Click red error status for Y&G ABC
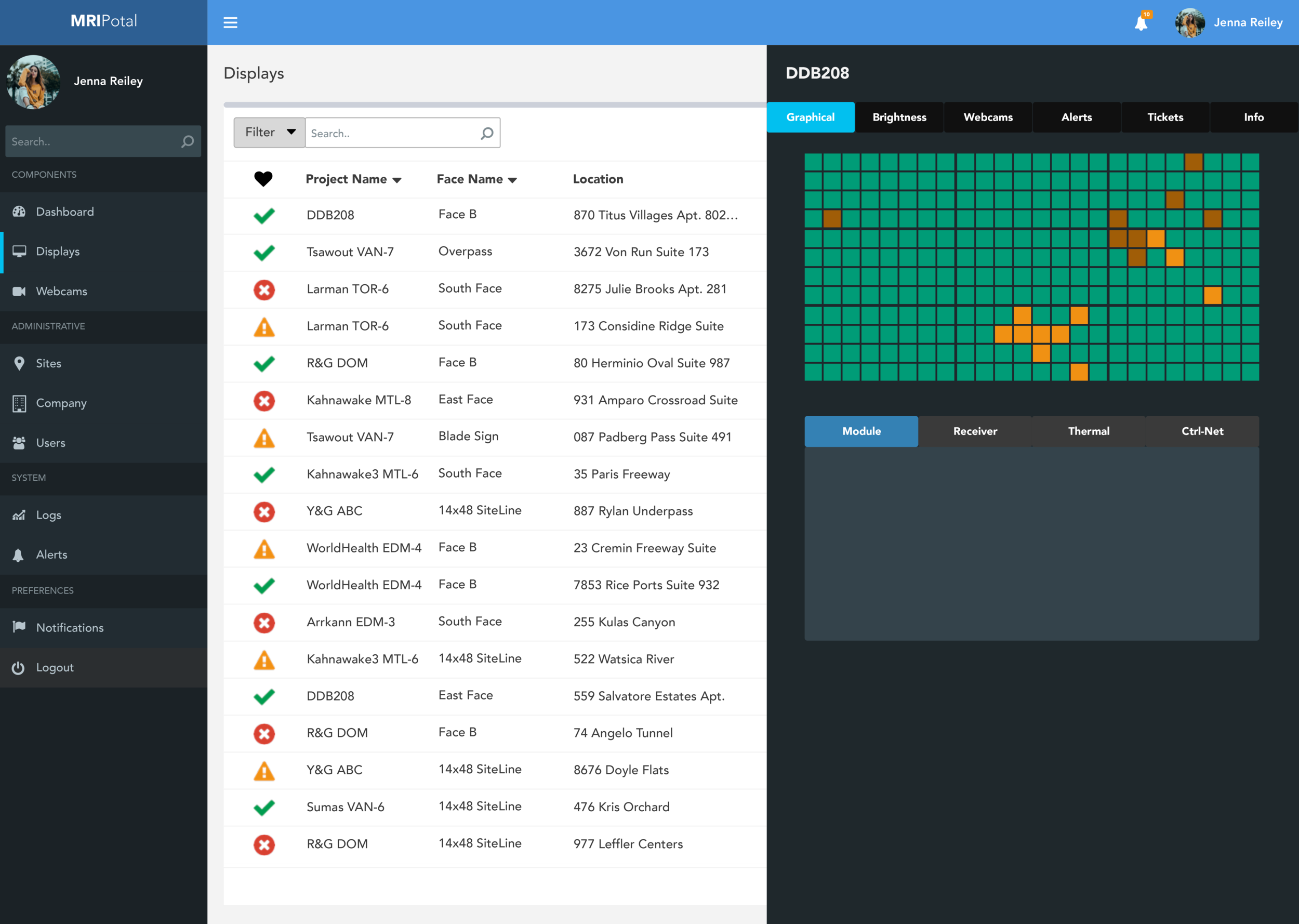The height and width of the screenshot is (924, 1299). pyautogui.click(x=264, y=511)
